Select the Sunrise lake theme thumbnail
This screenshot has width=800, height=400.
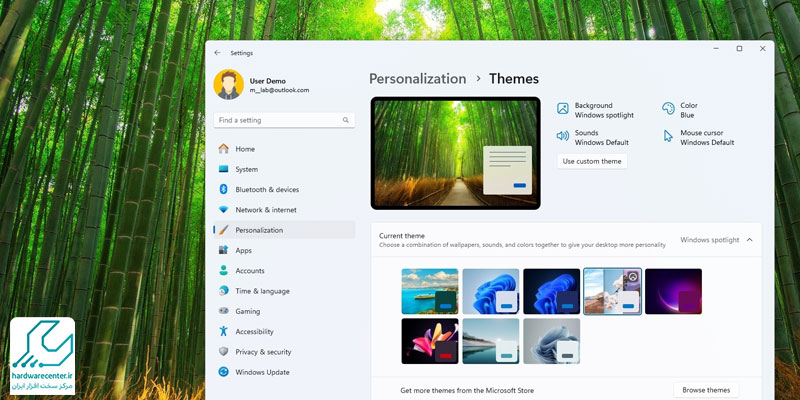tap(490, 341)
